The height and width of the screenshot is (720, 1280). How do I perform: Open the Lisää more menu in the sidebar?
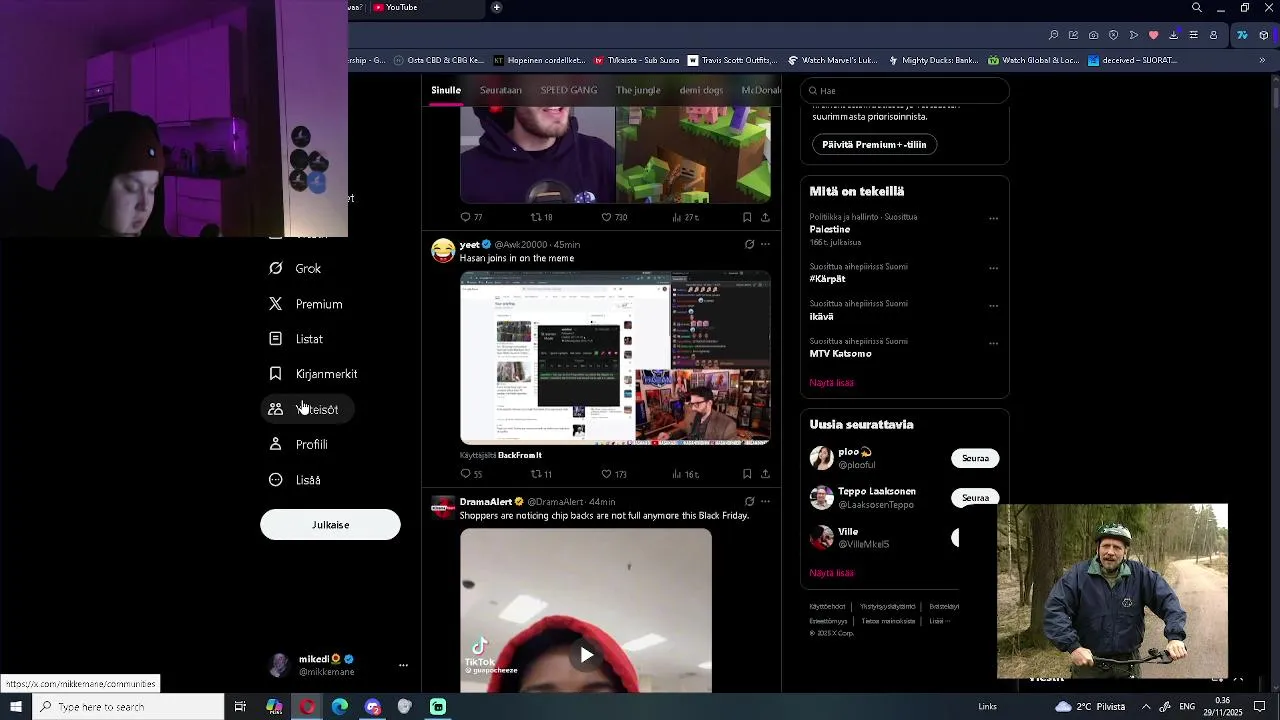[x=295, y=480]
